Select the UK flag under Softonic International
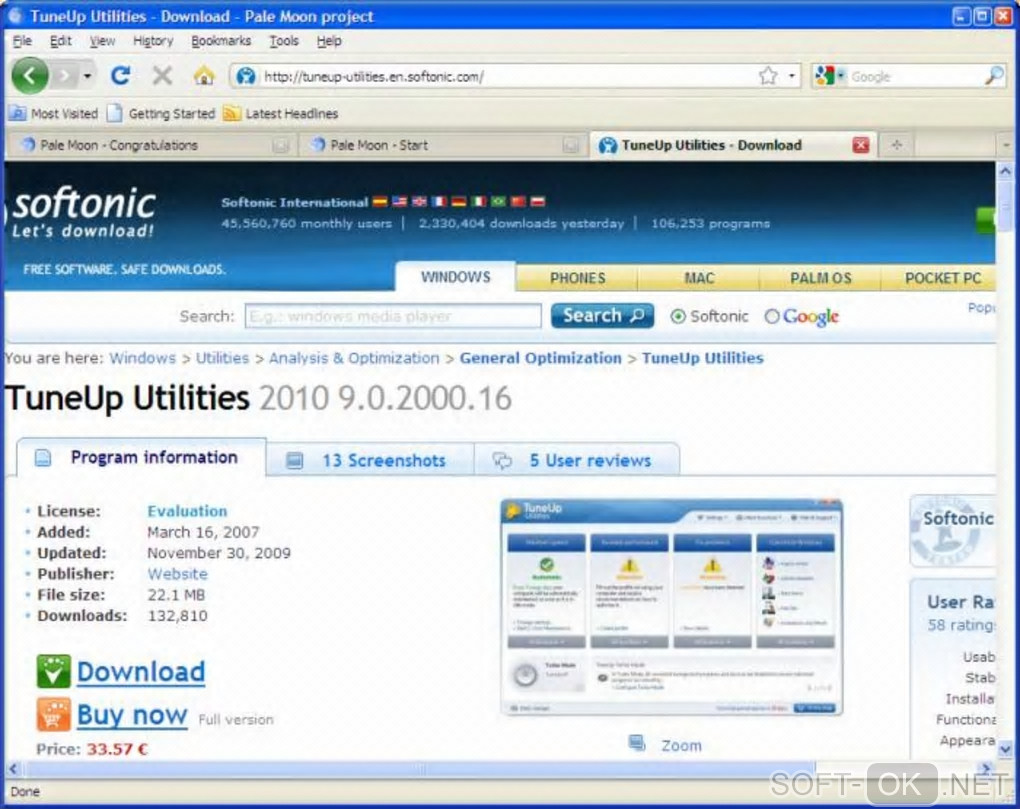The image size is (1020, 809). (x=420, y=202)
